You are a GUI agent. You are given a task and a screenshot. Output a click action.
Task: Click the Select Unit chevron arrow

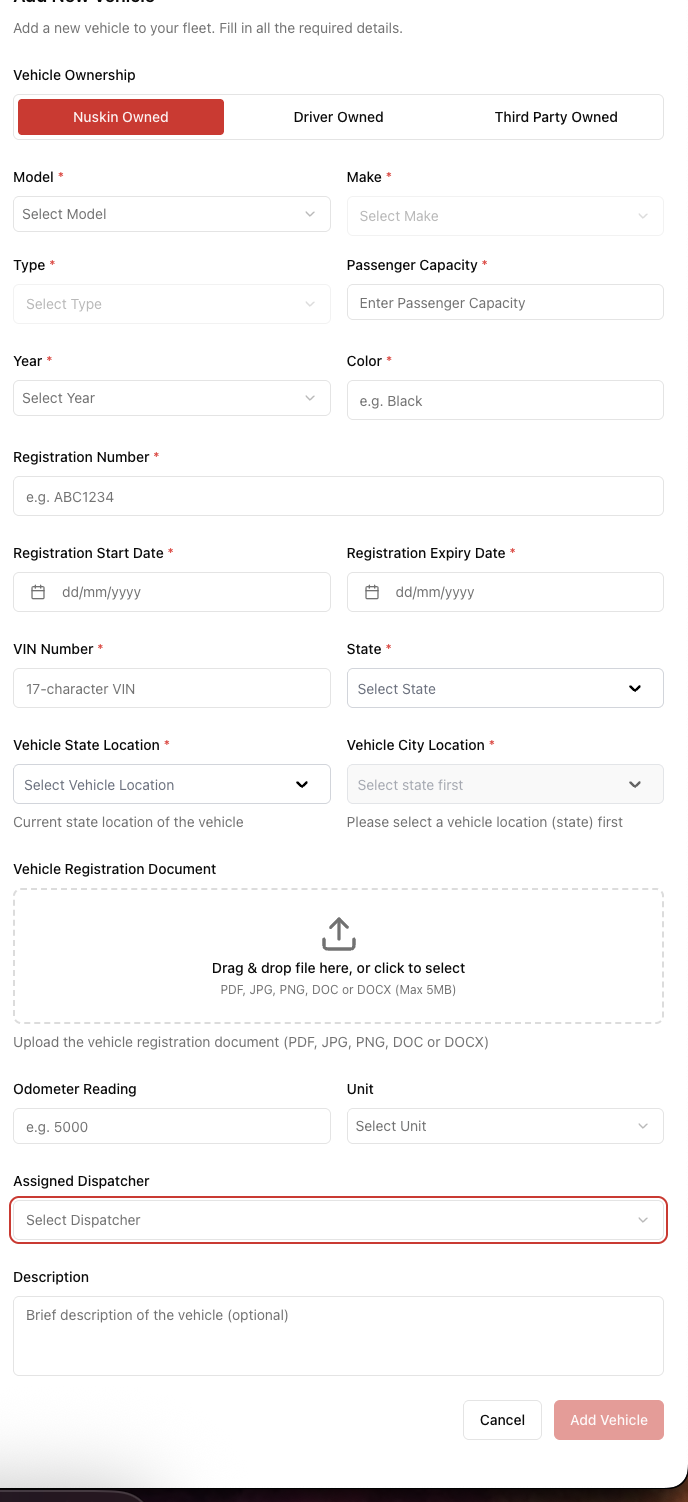coord(643,1126)
